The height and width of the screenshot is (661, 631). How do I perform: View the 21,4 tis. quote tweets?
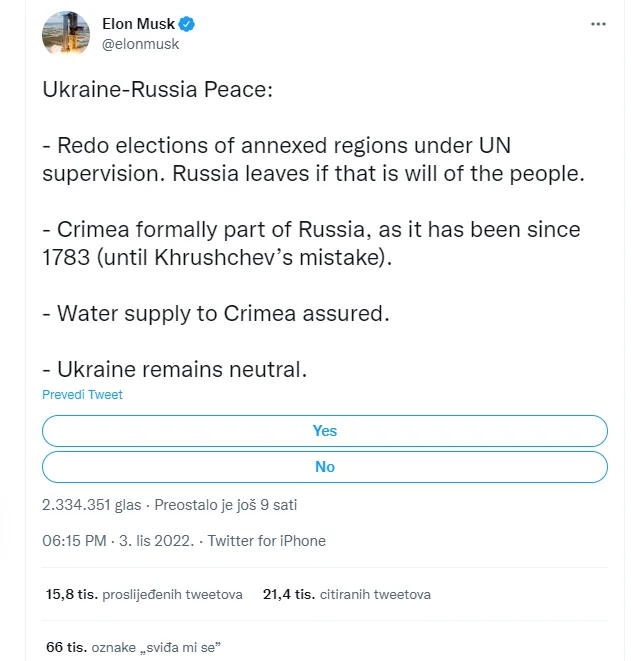tap(346, 594)
